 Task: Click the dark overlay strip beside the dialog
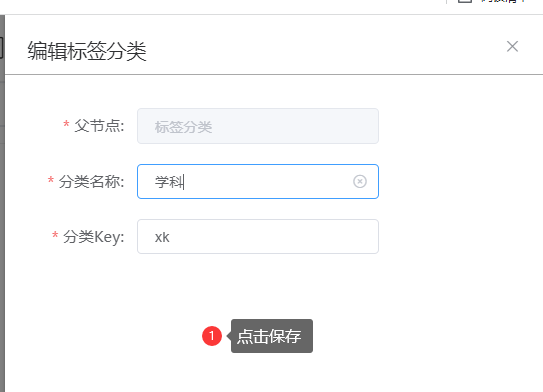click(x=2, y=203)
